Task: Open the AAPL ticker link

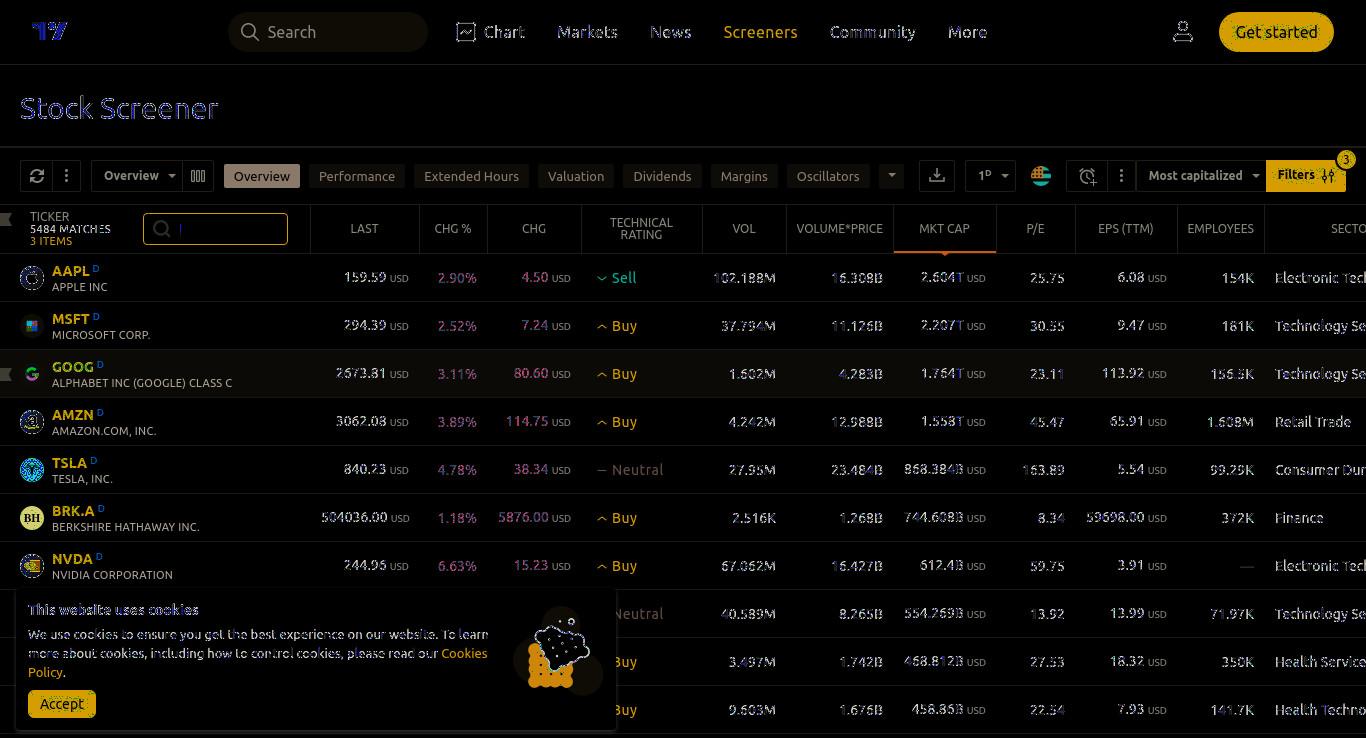Action: tap(70, 271)
